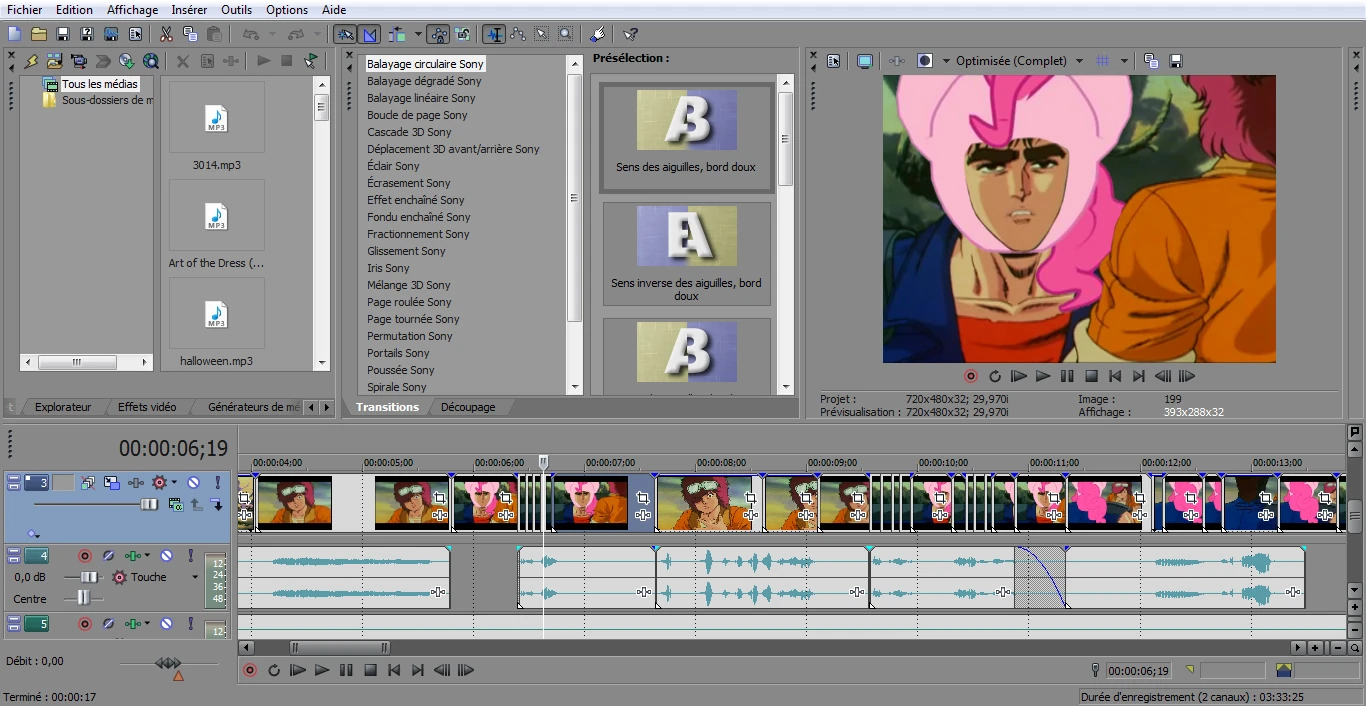
Task: Adjust the opacity level slider on video track 3
Action: pyautogui.click(x=149, y=504)
